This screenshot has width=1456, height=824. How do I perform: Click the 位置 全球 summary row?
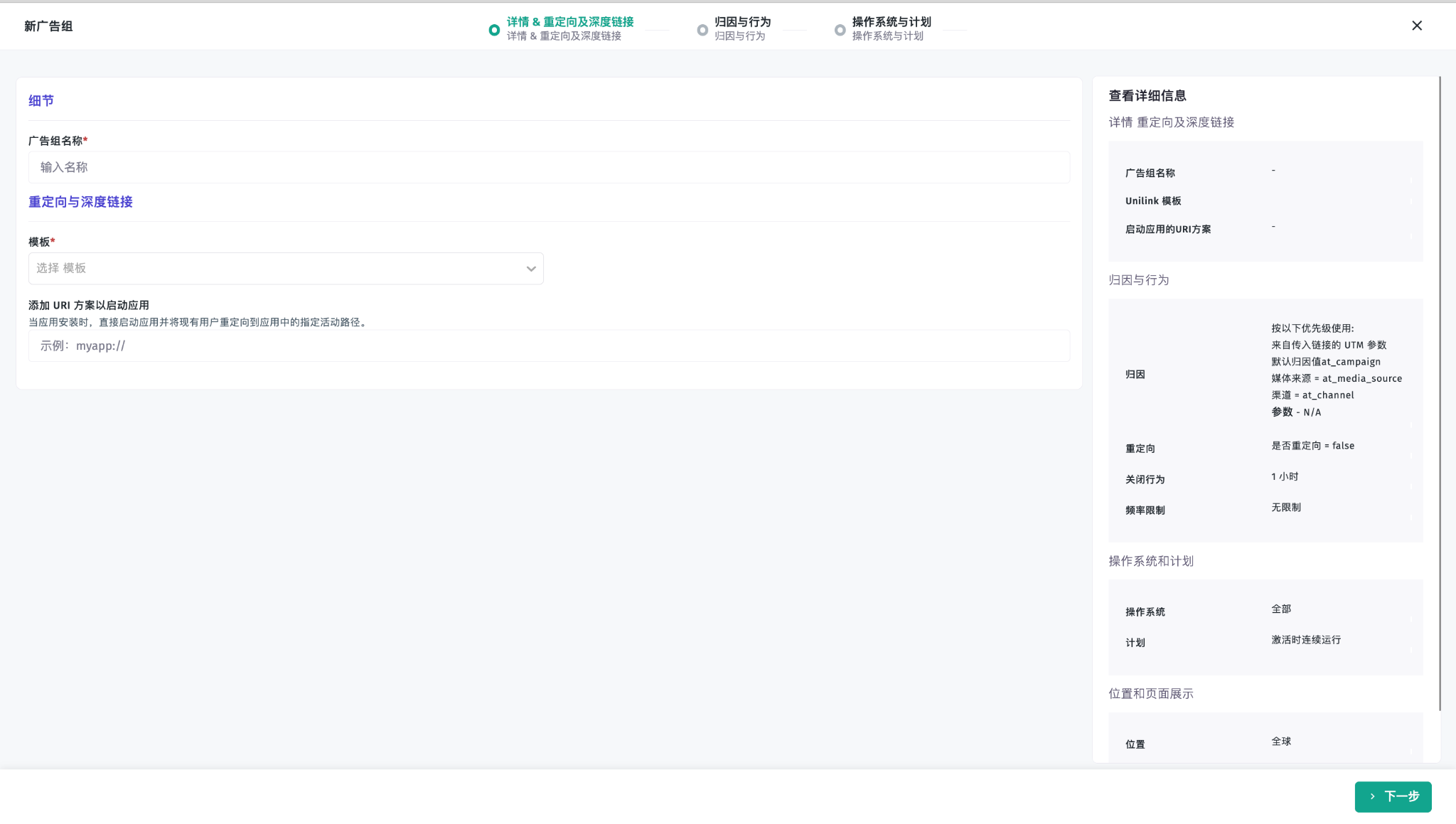click(1265, 743)
